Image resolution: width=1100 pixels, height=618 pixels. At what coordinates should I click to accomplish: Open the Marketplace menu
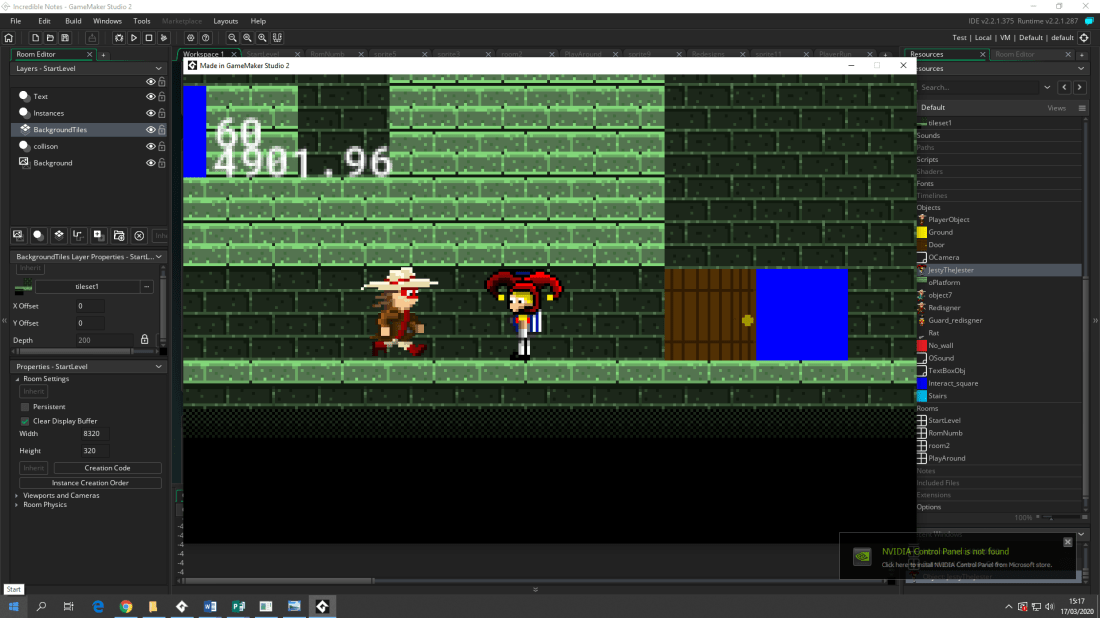tap(182, 20)
